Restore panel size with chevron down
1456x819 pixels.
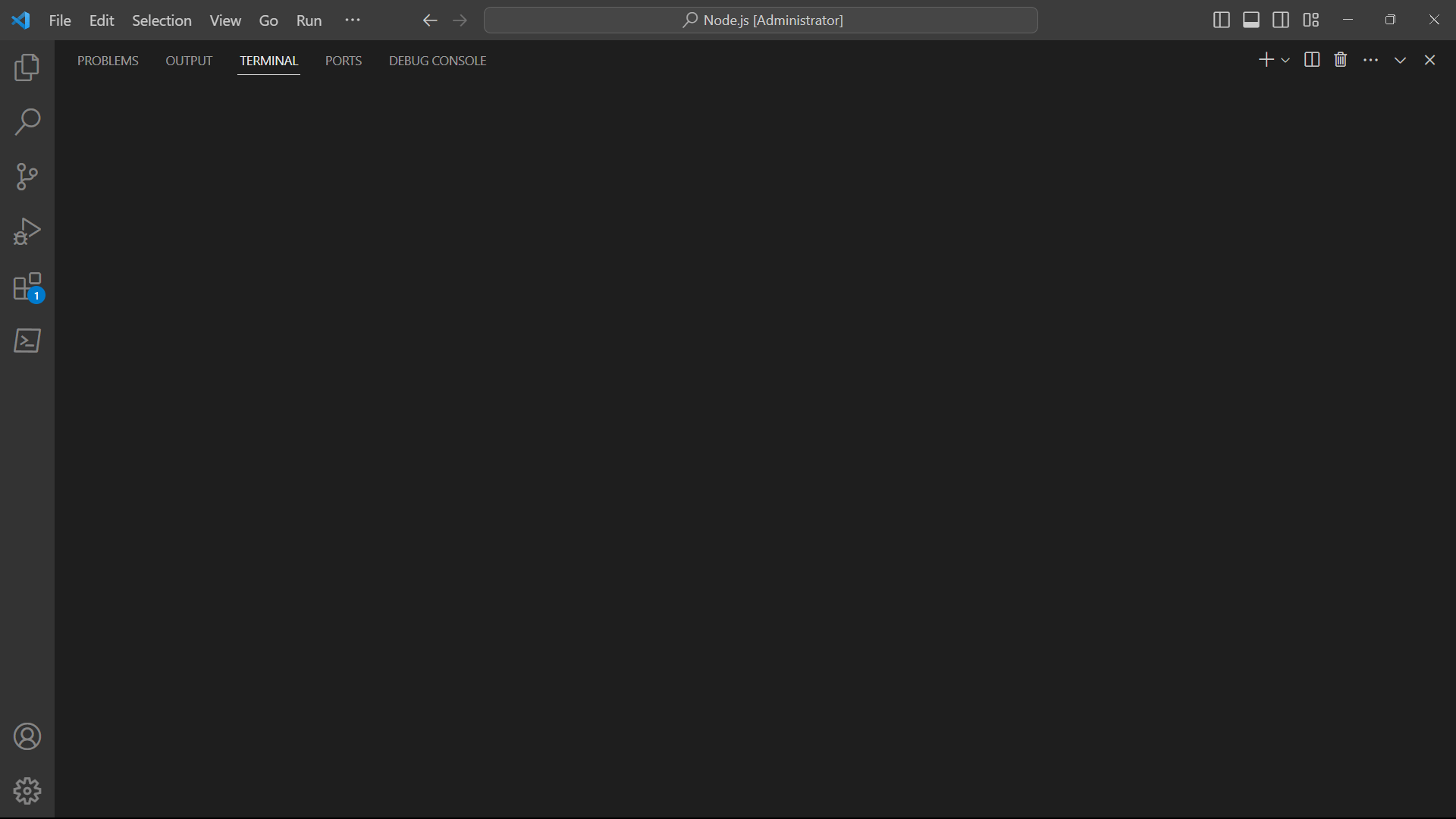point(1400,60)
